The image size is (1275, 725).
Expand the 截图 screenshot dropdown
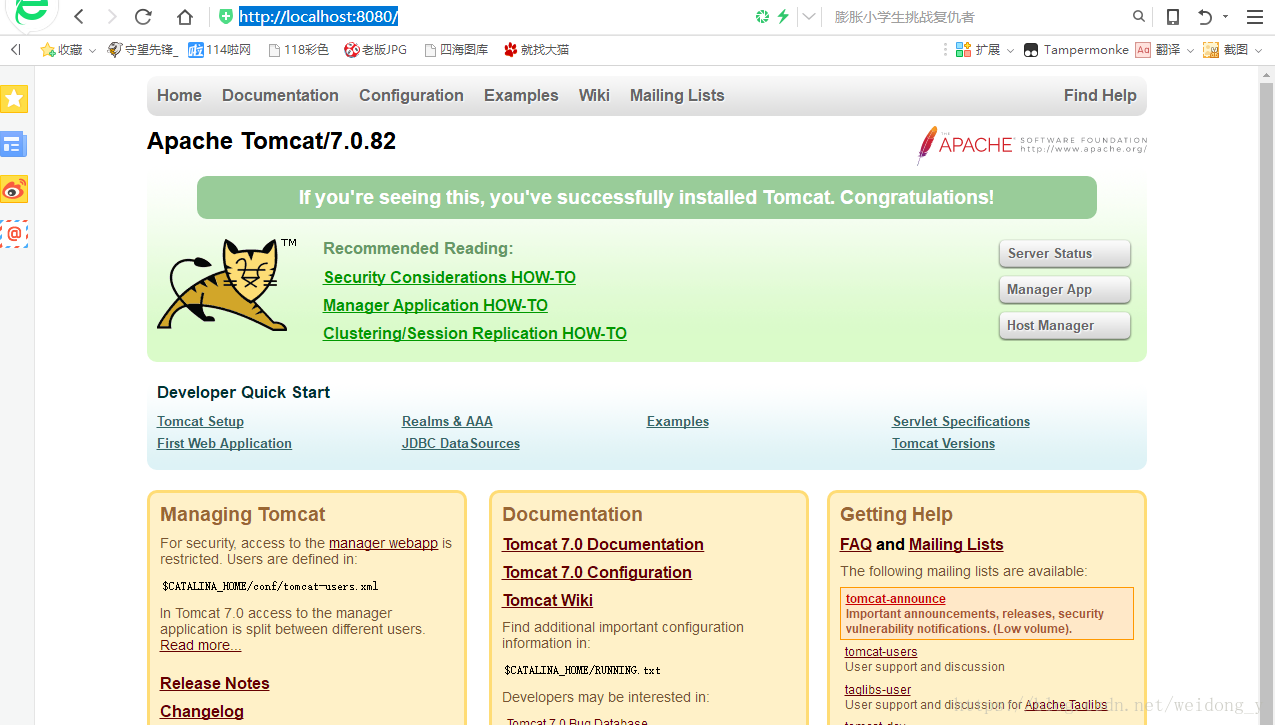click(1257, 50)
